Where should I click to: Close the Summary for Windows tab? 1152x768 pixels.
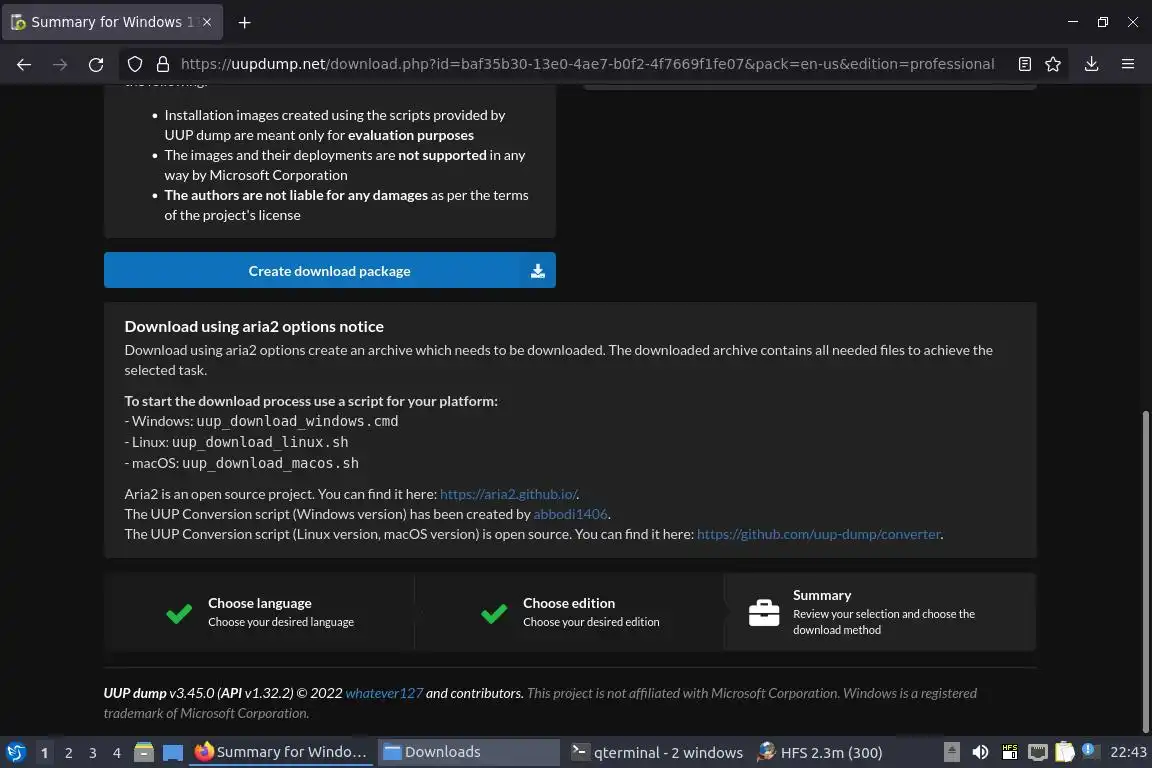pos(207,22)
